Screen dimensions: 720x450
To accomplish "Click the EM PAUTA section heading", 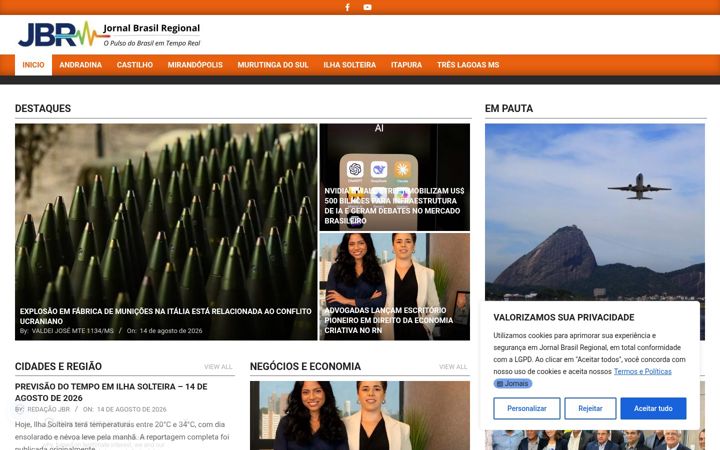I will click(509, 108).
